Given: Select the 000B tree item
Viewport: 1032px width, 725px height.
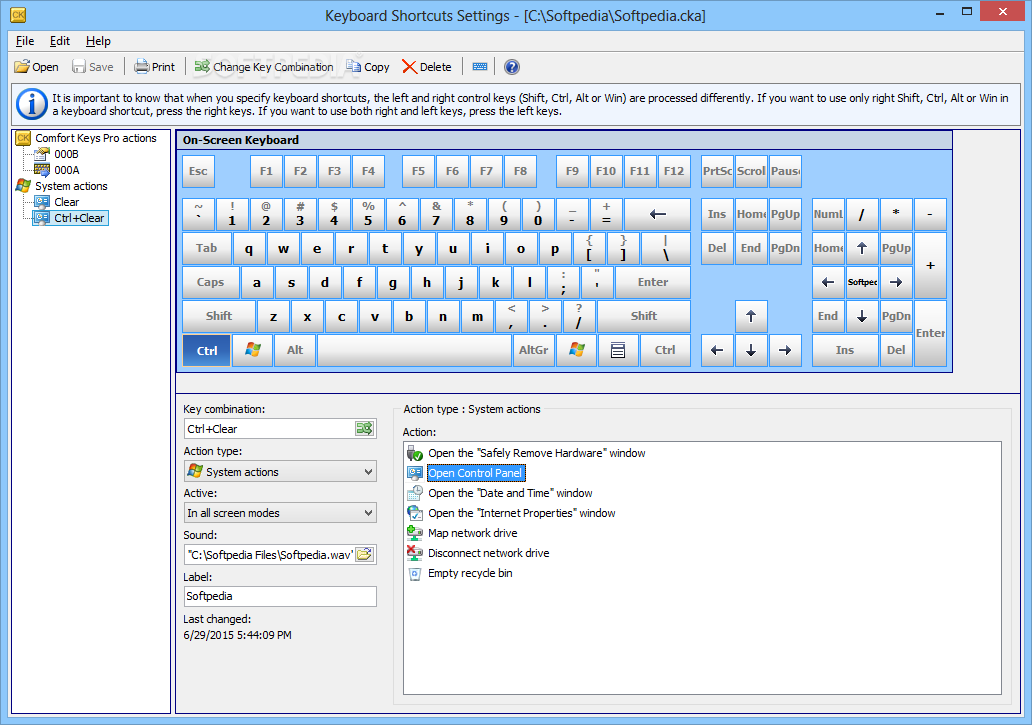Looking at the screenshot, I should (66, 154).
